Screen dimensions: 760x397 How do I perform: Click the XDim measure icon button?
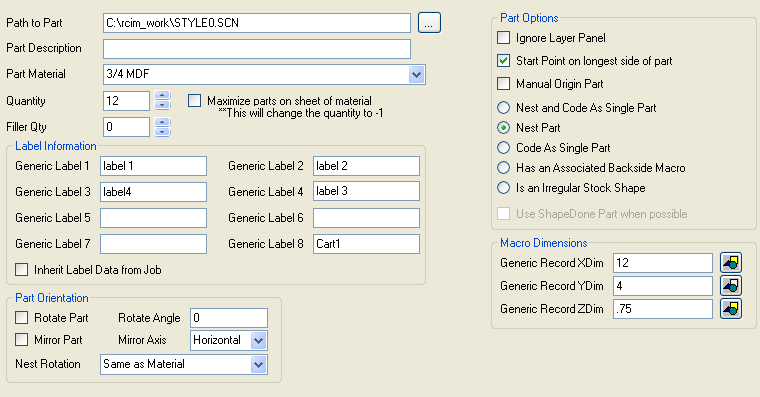coord(730,263)
